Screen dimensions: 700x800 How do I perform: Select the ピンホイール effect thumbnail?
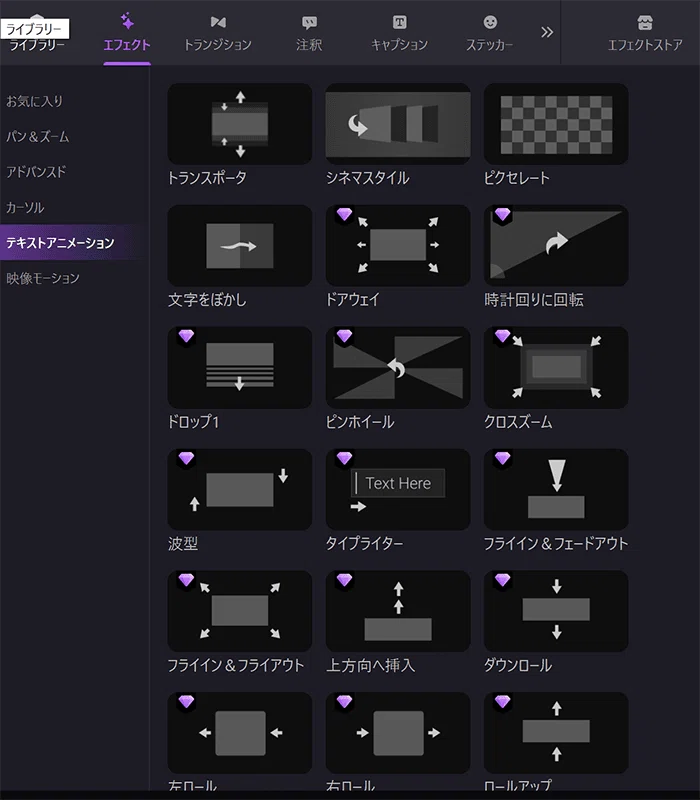click(x=398, y=367)
